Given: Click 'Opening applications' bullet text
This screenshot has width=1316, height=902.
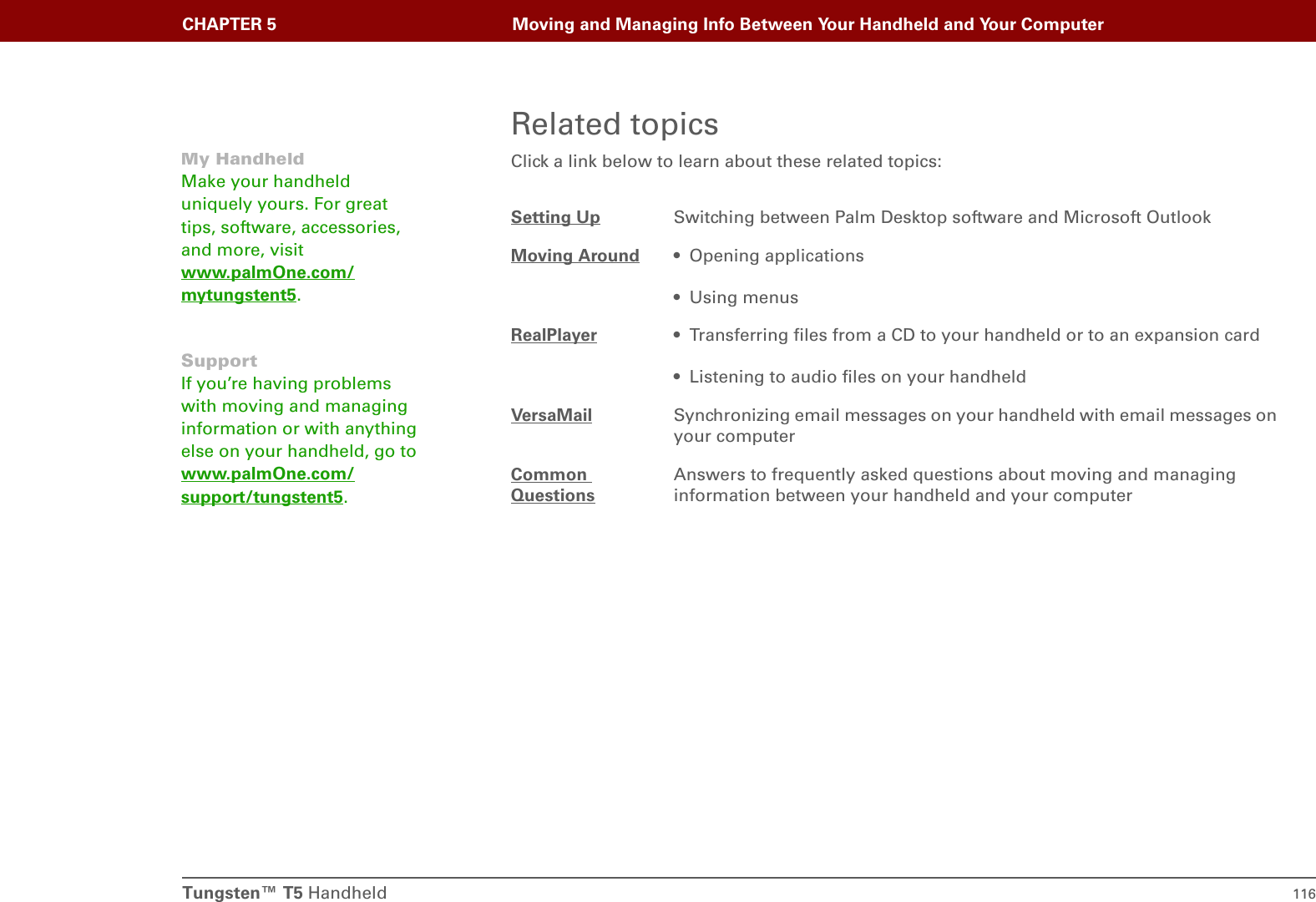Looking at the screenshot, I should [777, 256].
